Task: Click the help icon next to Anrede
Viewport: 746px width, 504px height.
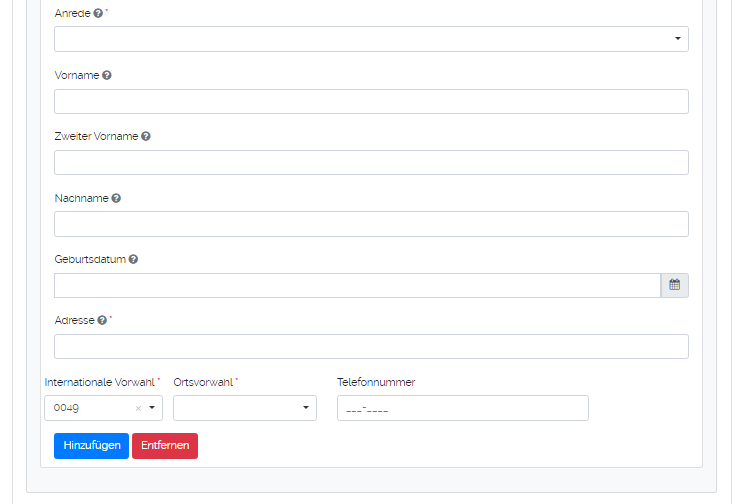Action: click(98, 14)
